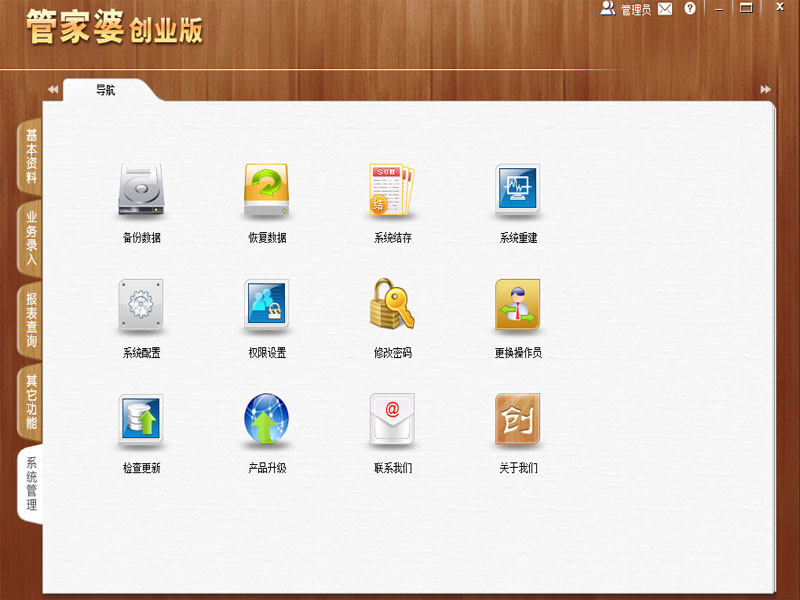Click the 更换操作员 label text

click(518, 353)
